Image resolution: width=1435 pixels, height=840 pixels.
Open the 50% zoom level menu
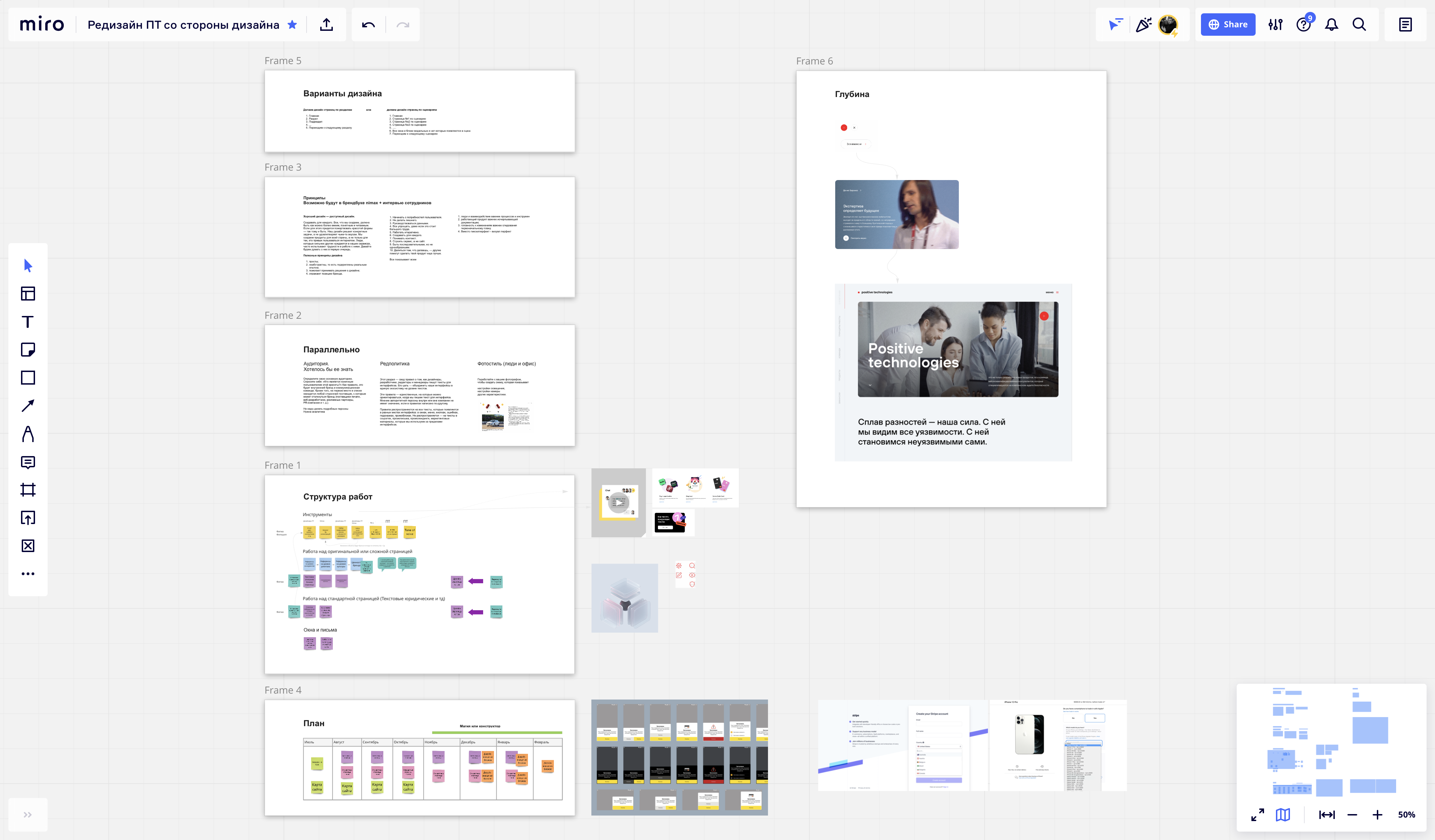coord(1406,814)
